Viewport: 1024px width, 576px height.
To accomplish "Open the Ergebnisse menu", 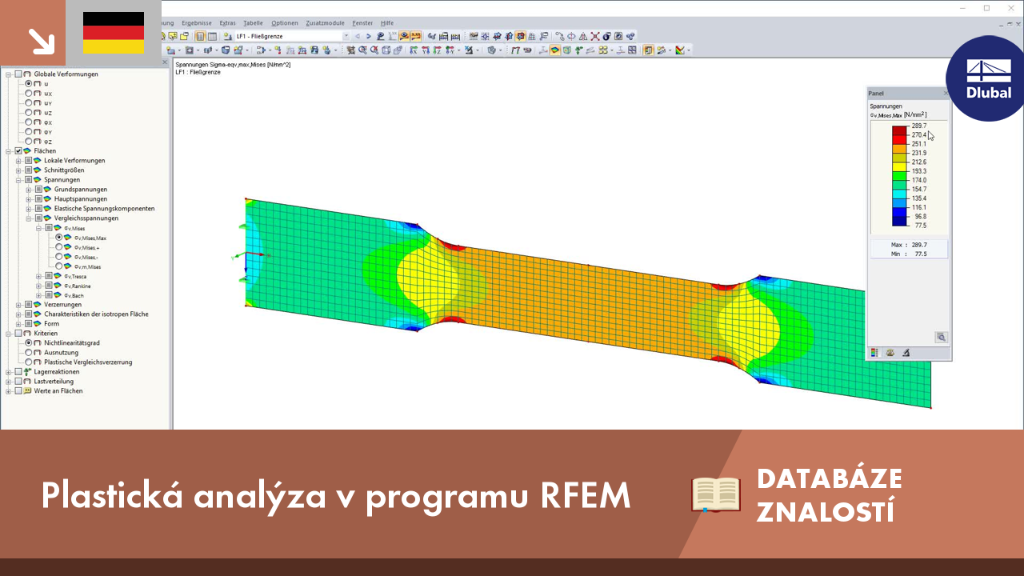I will tap(197, 23).
